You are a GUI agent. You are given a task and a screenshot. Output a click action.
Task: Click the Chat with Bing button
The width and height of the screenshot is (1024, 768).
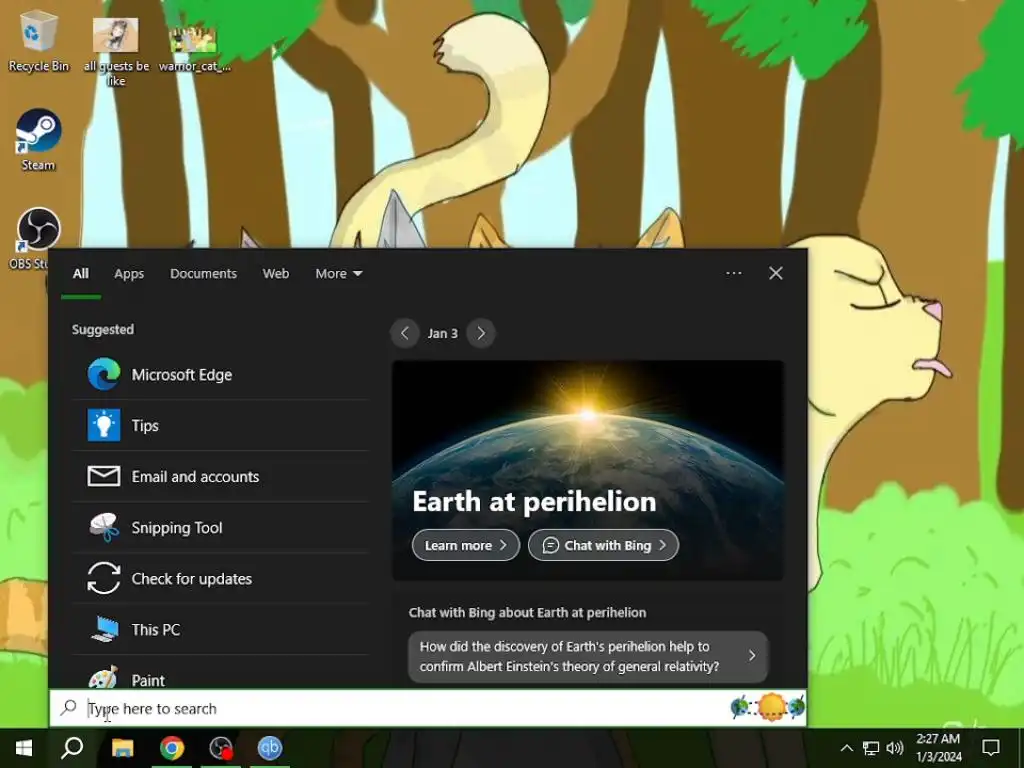coord(603,545)
